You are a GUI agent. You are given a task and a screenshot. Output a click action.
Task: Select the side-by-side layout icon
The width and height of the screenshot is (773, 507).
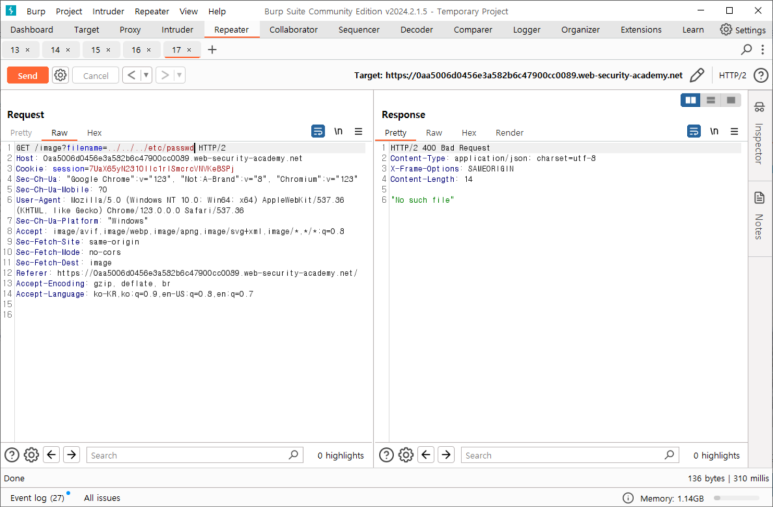pyautogui.click(x=691, y=100)
